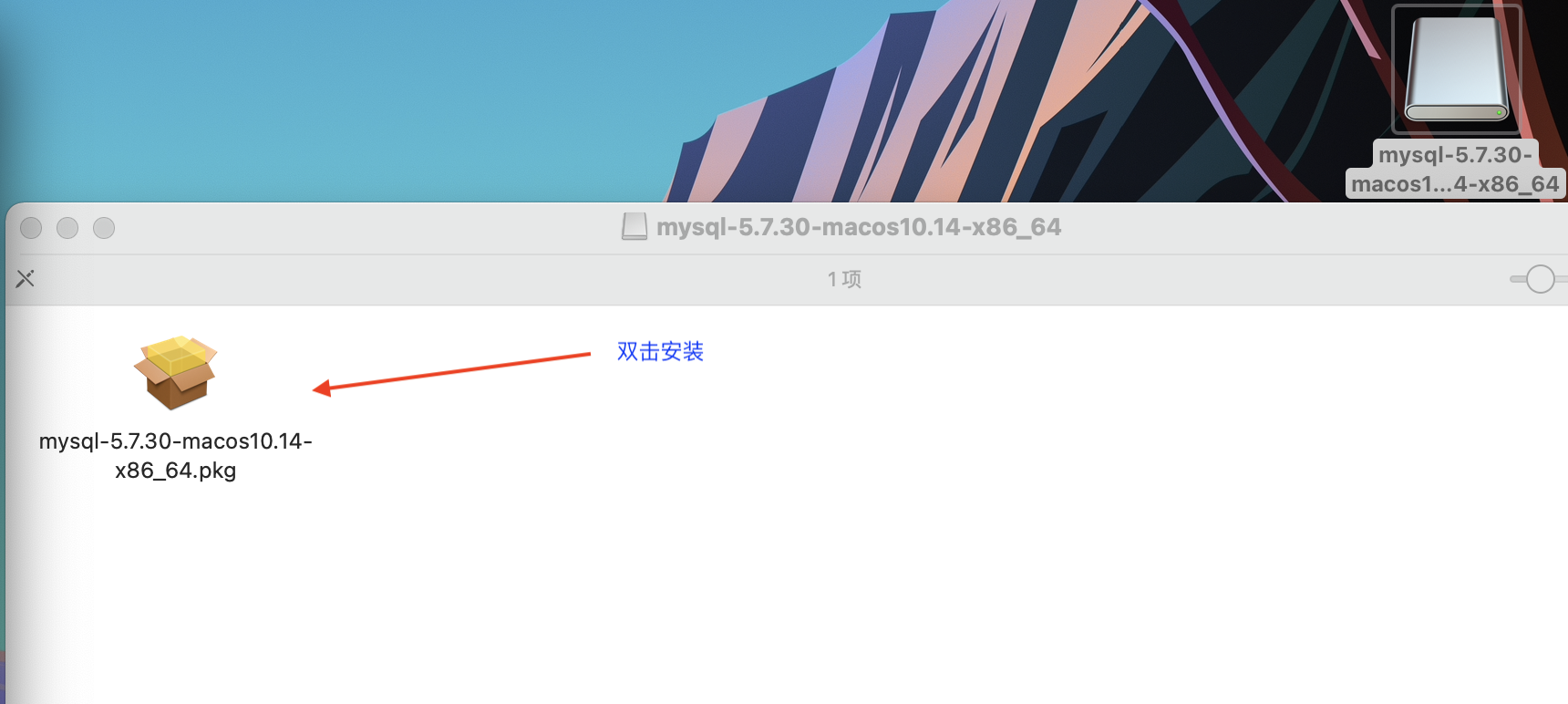The image size is (1568, 704).
Task: Click the desktop label mysql-5.7.30-macos1...4-x86_64
Action: [x=1456, y=170]
